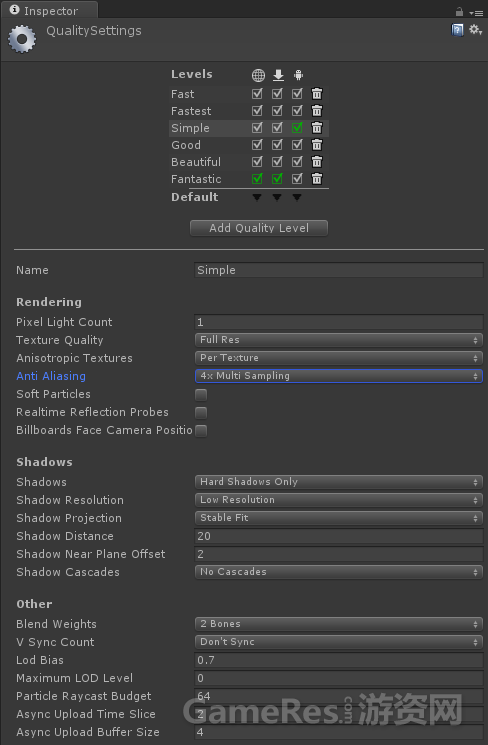Toggle Good level for standalone platform
Viewport: 488px width, 745px height.
coord(277,145)
